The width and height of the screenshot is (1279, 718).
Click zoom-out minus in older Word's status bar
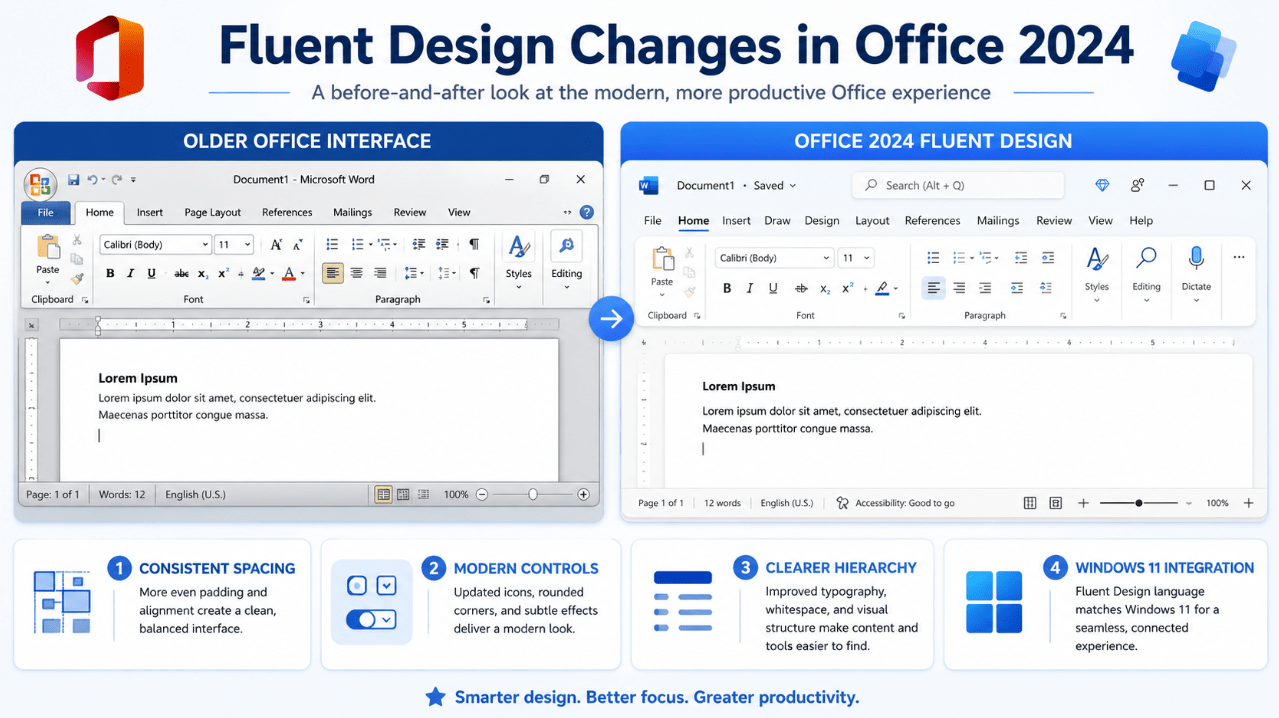coord(482,494)
